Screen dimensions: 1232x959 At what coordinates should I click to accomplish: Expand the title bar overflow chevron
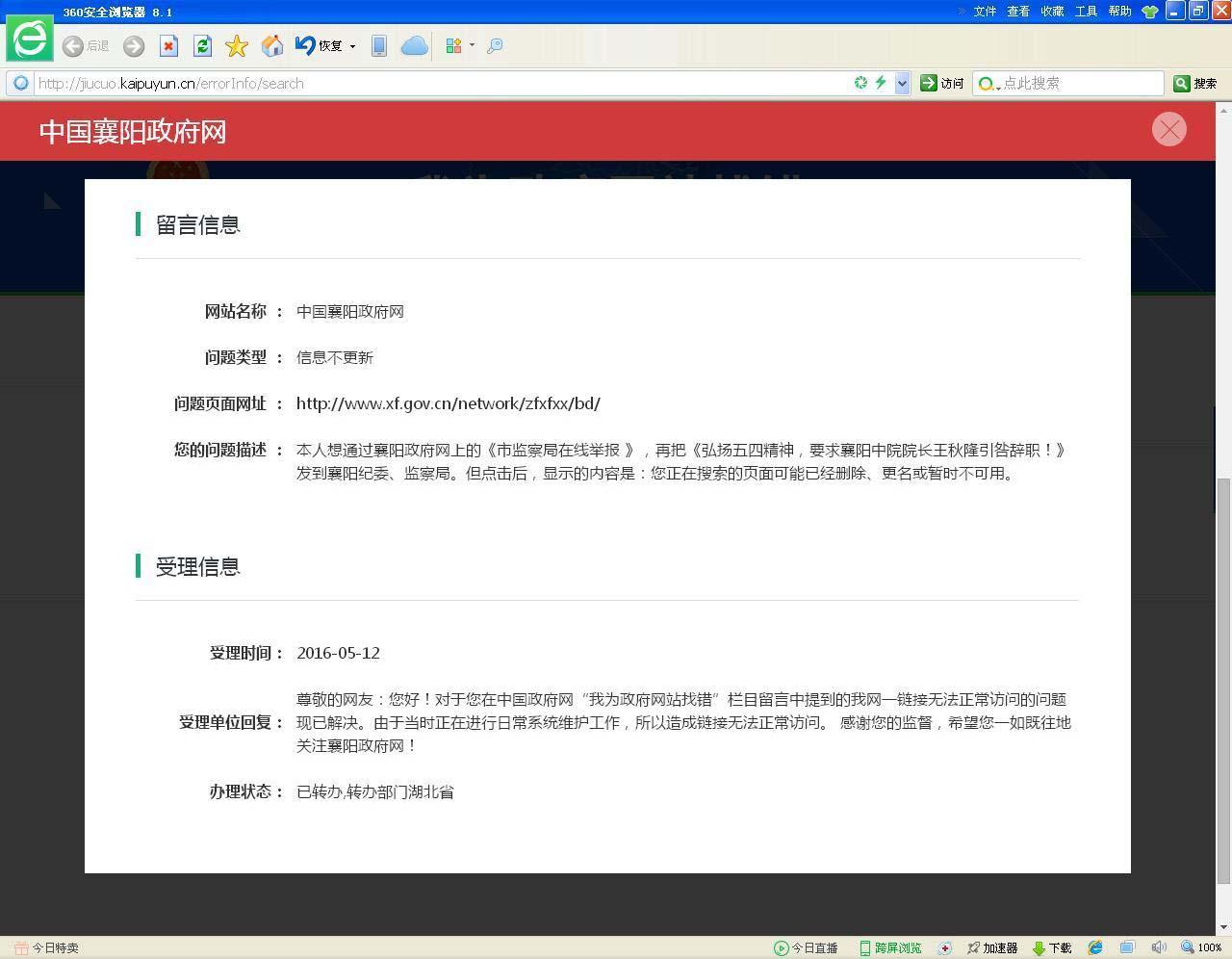pyautogui.click(x=962, y=12)
